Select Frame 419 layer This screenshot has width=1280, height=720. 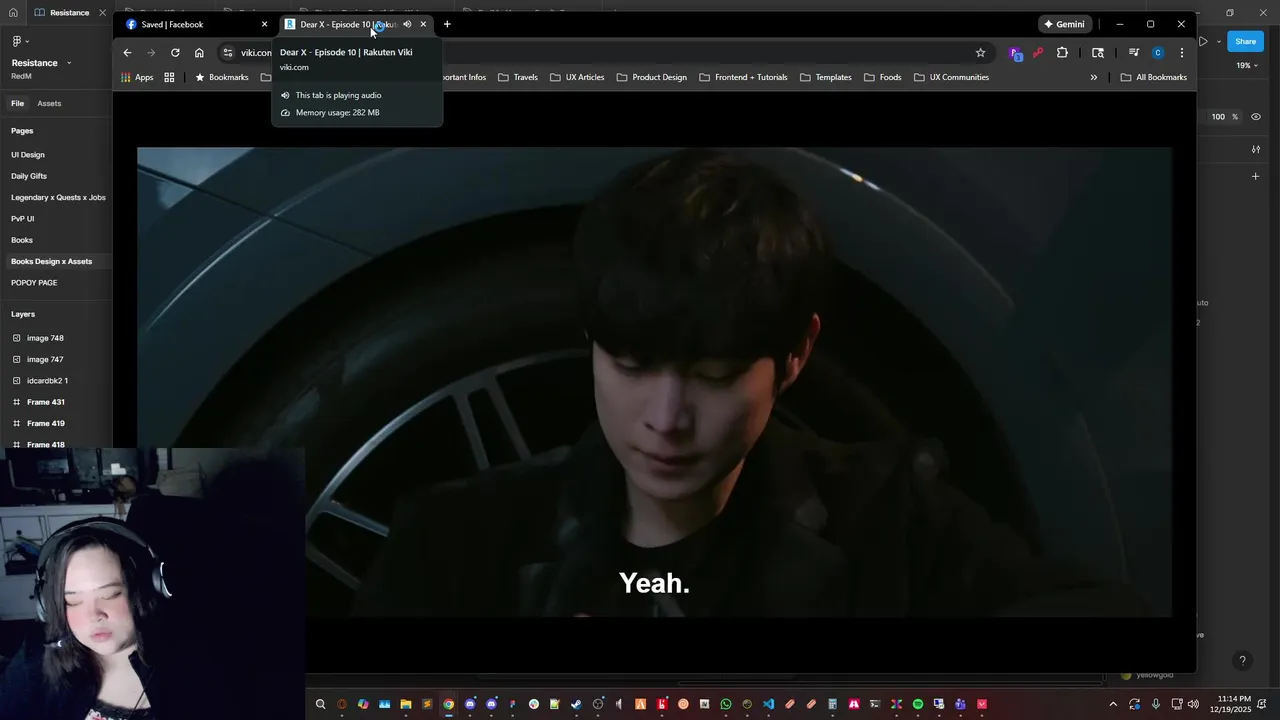[46, 423]
